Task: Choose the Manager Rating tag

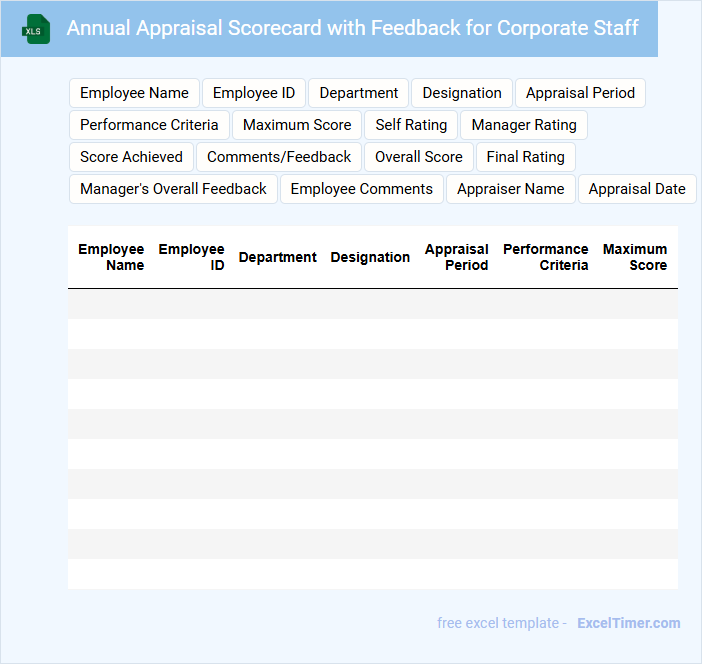Action: [524, 125]
